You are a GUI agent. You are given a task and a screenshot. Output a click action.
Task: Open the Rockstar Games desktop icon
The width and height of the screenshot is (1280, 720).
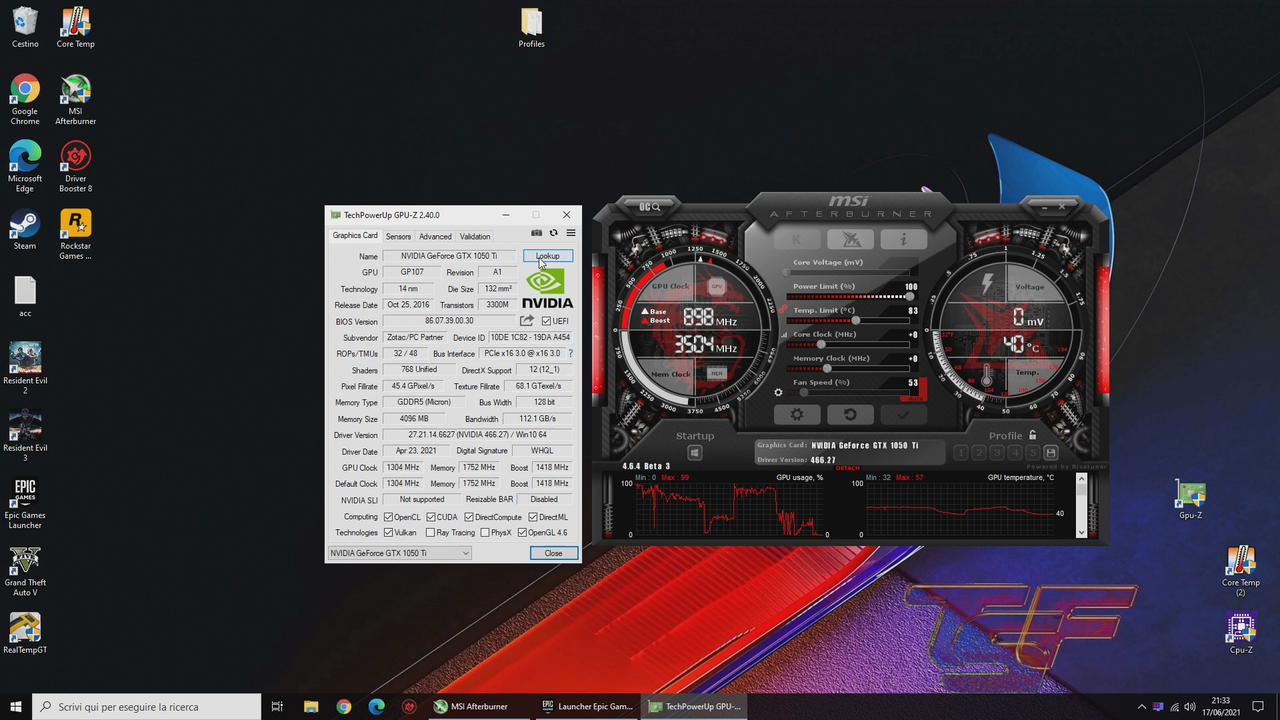(x=76, y=234)
